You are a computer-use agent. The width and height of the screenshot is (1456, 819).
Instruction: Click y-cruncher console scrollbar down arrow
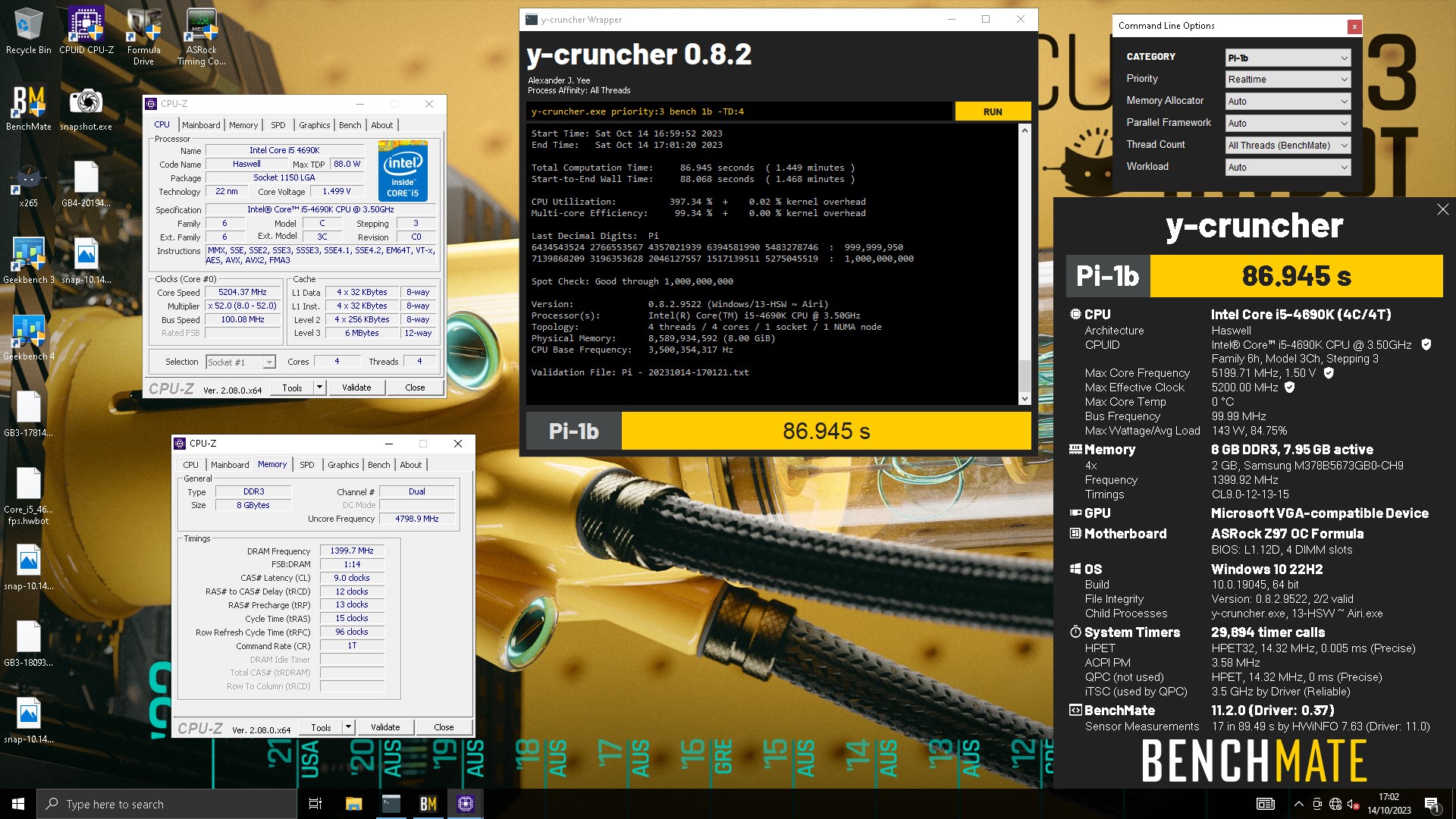tap(1025, 398)
